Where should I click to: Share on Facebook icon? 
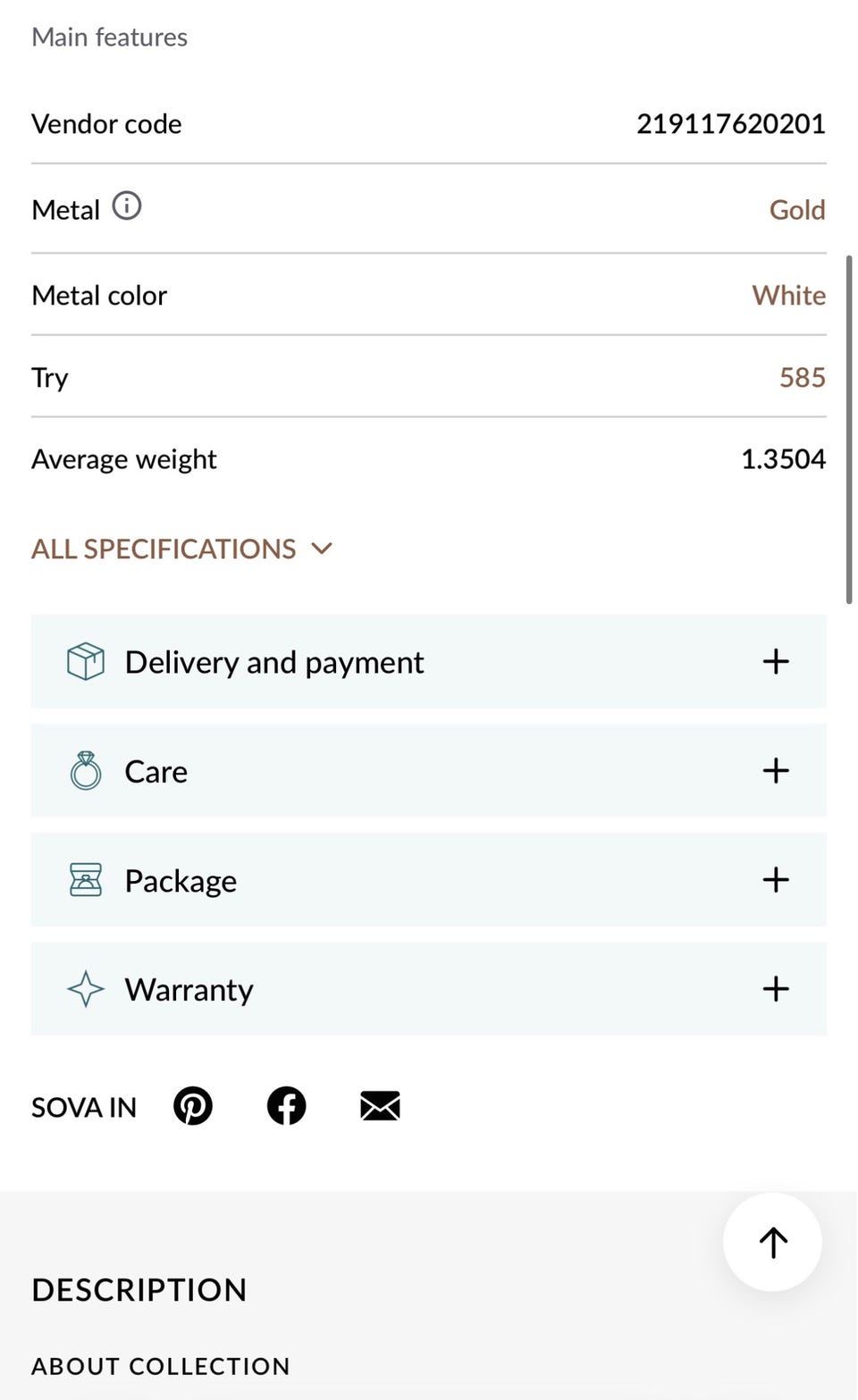tap(287, 1106)
